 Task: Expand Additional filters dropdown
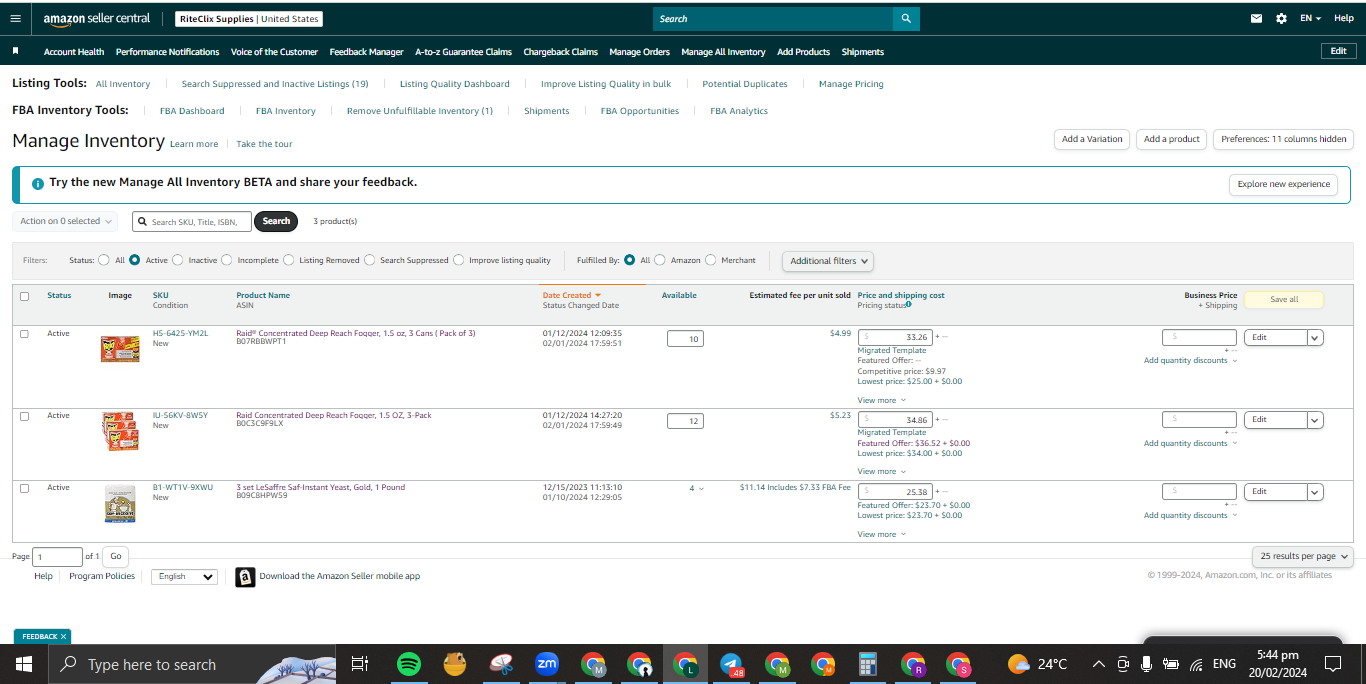[x=828, y=261]
